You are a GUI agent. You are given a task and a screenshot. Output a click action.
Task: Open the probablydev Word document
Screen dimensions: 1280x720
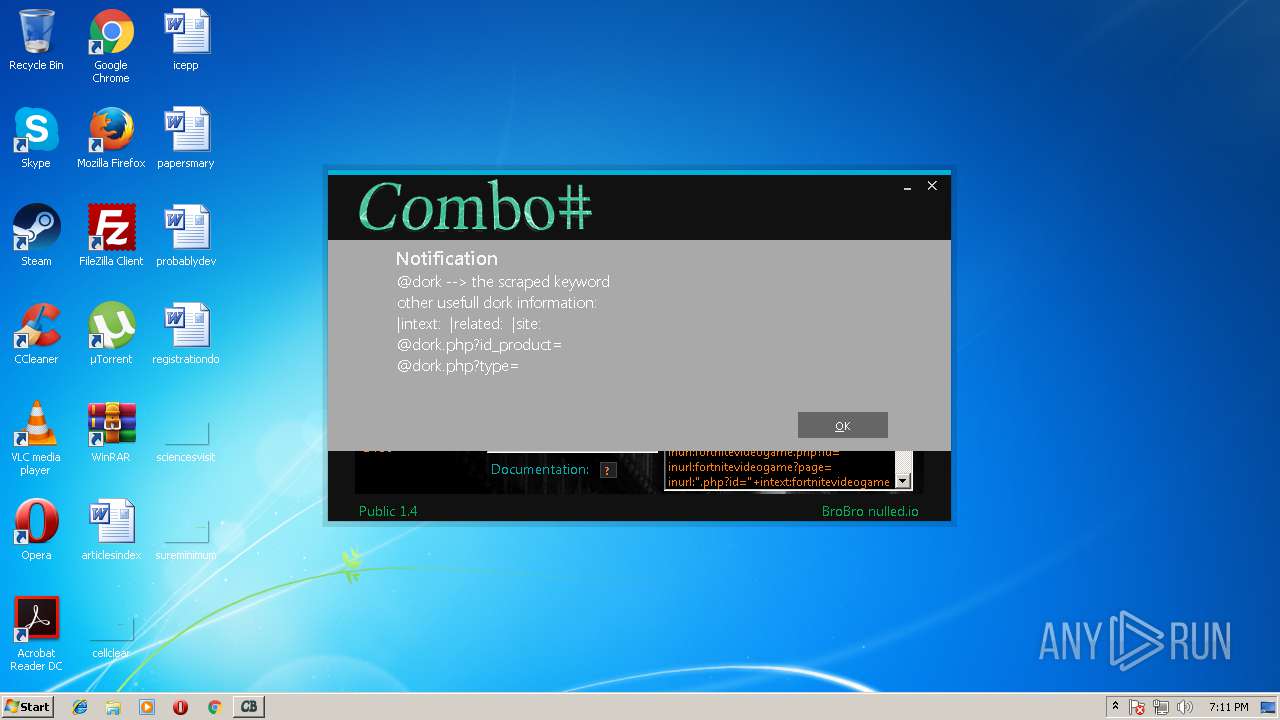click(x=186, y=236)
